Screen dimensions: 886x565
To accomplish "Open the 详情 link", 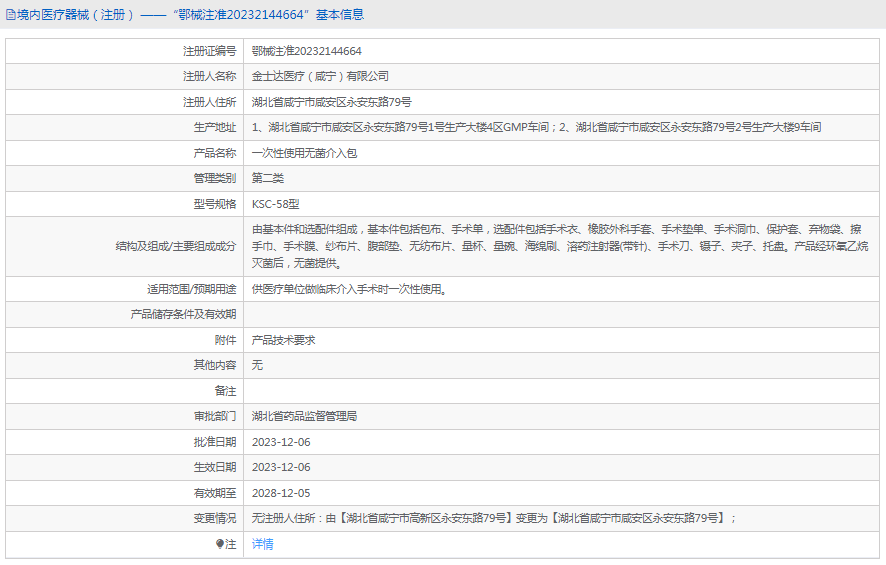I will (262, 544).
